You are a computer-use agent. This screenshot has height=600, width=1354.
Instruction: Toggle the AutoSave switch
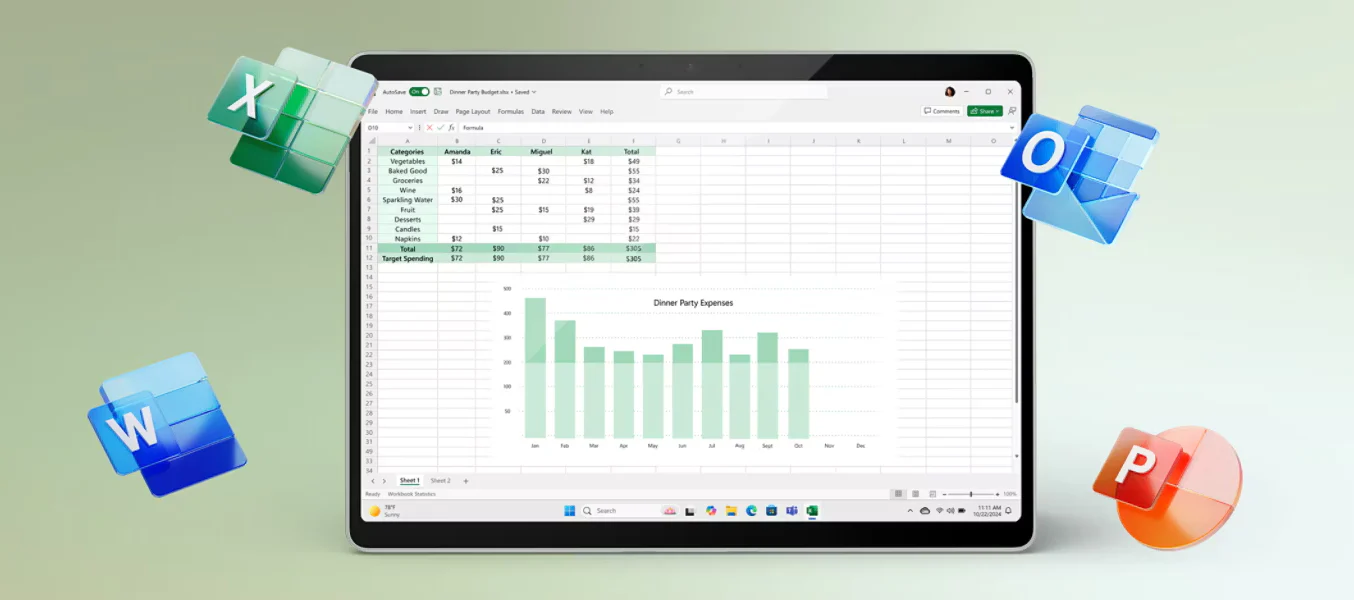tap(419, 92)
